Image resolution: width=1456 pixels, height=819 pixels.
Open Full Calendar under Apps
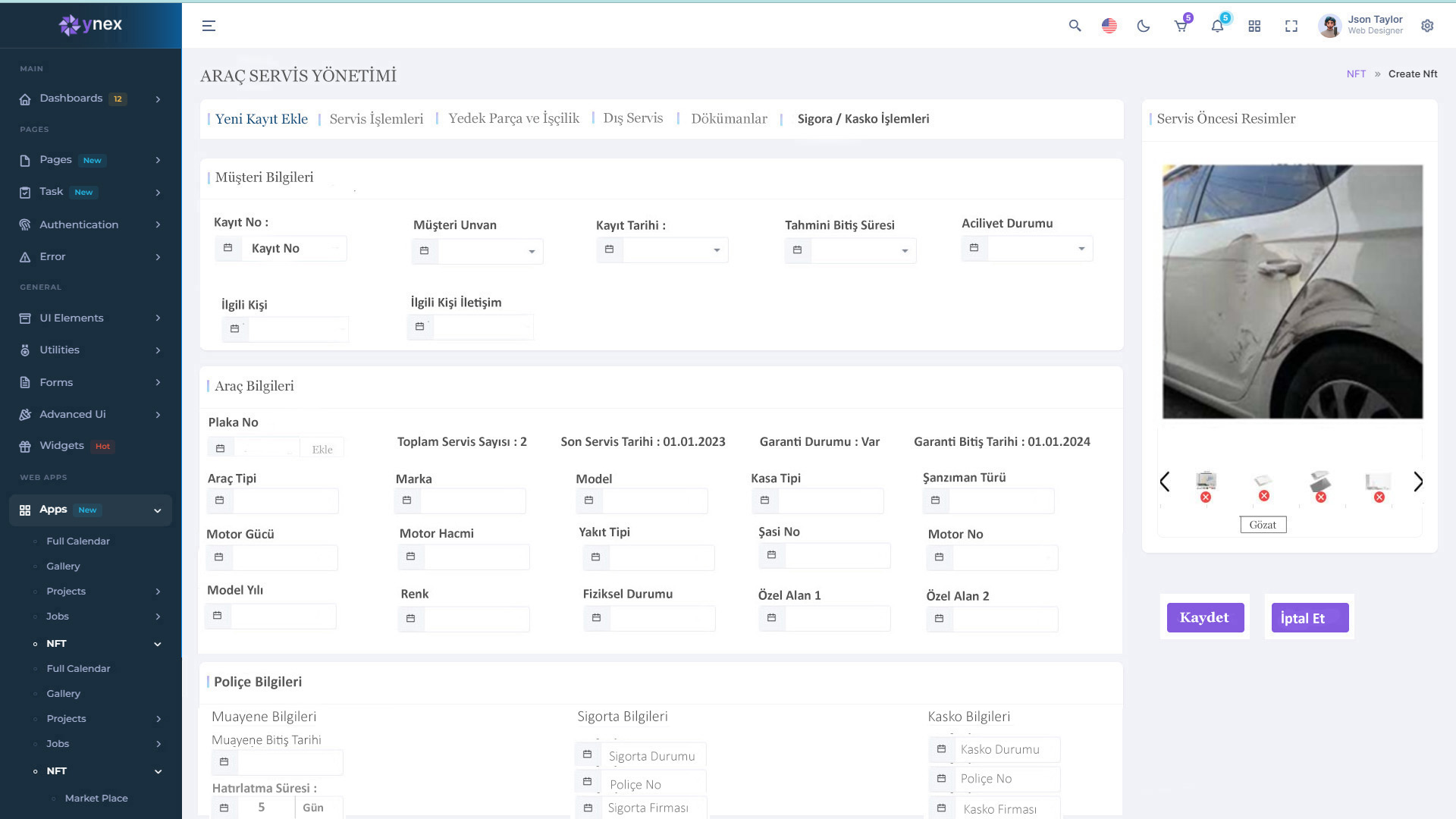(x=78, y=541)
